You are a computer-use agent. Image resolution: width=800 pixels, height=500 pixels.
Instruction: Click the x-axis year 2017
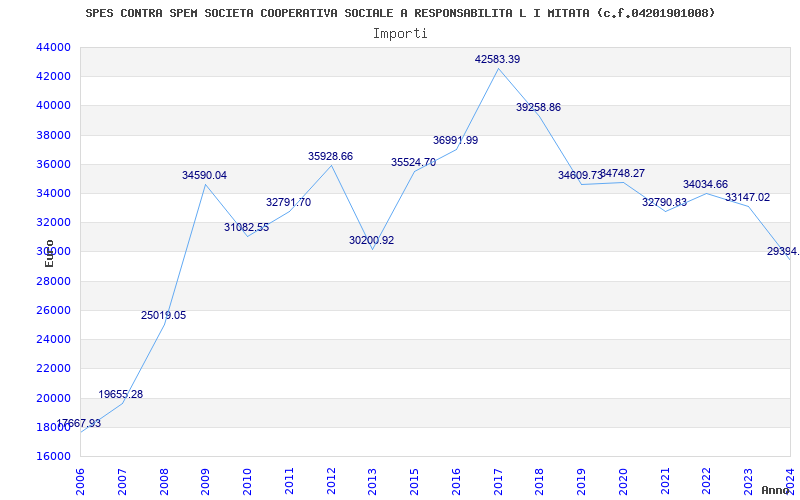pyautogui.click(x=498, y=482)
